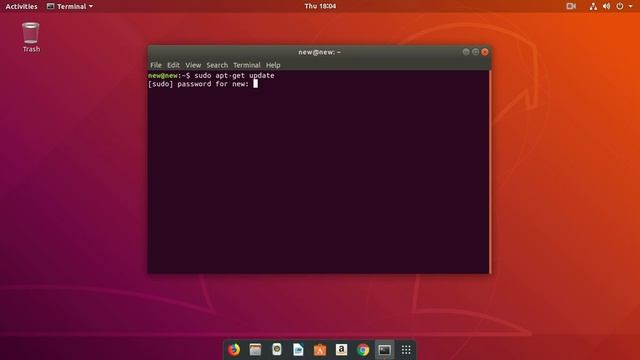Click the '[sudo] password for new:' text
The image size is (640, 360).
(198, 84)
